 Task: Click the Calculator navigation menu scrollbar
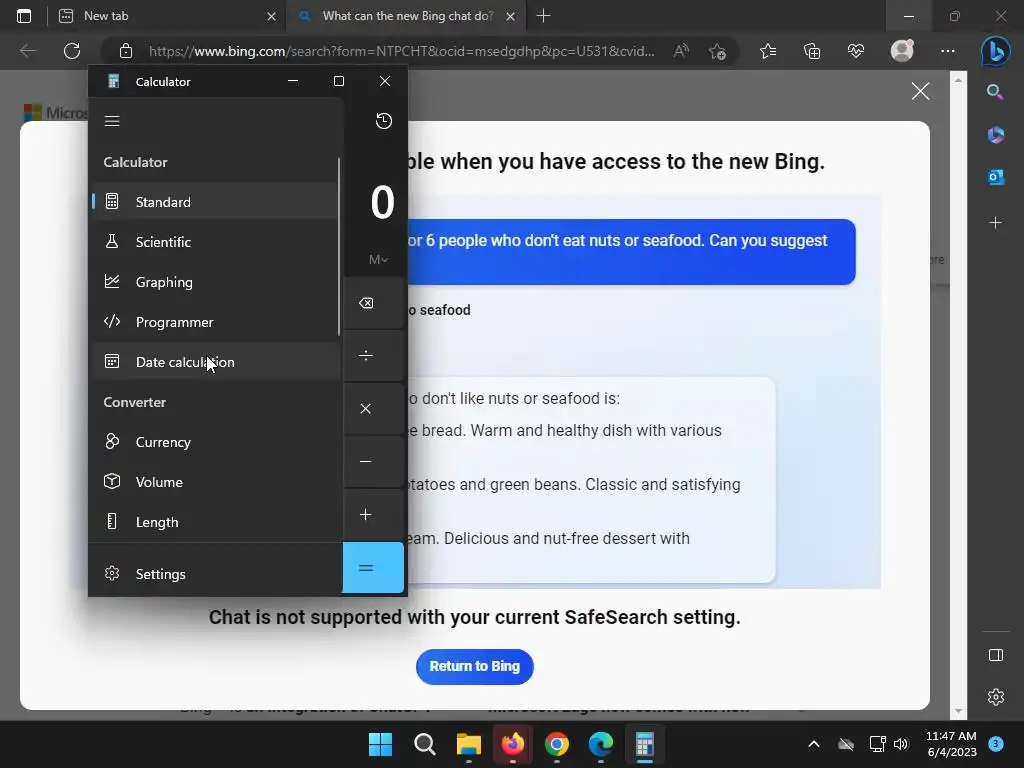[339, 247]
